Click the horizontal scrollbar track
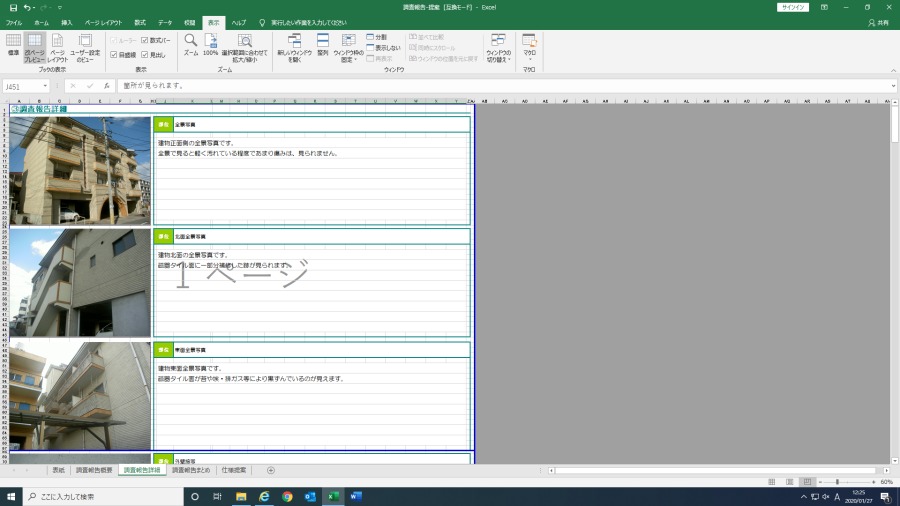The height and width of the screenshot is (506, 900). pos(717,470)
